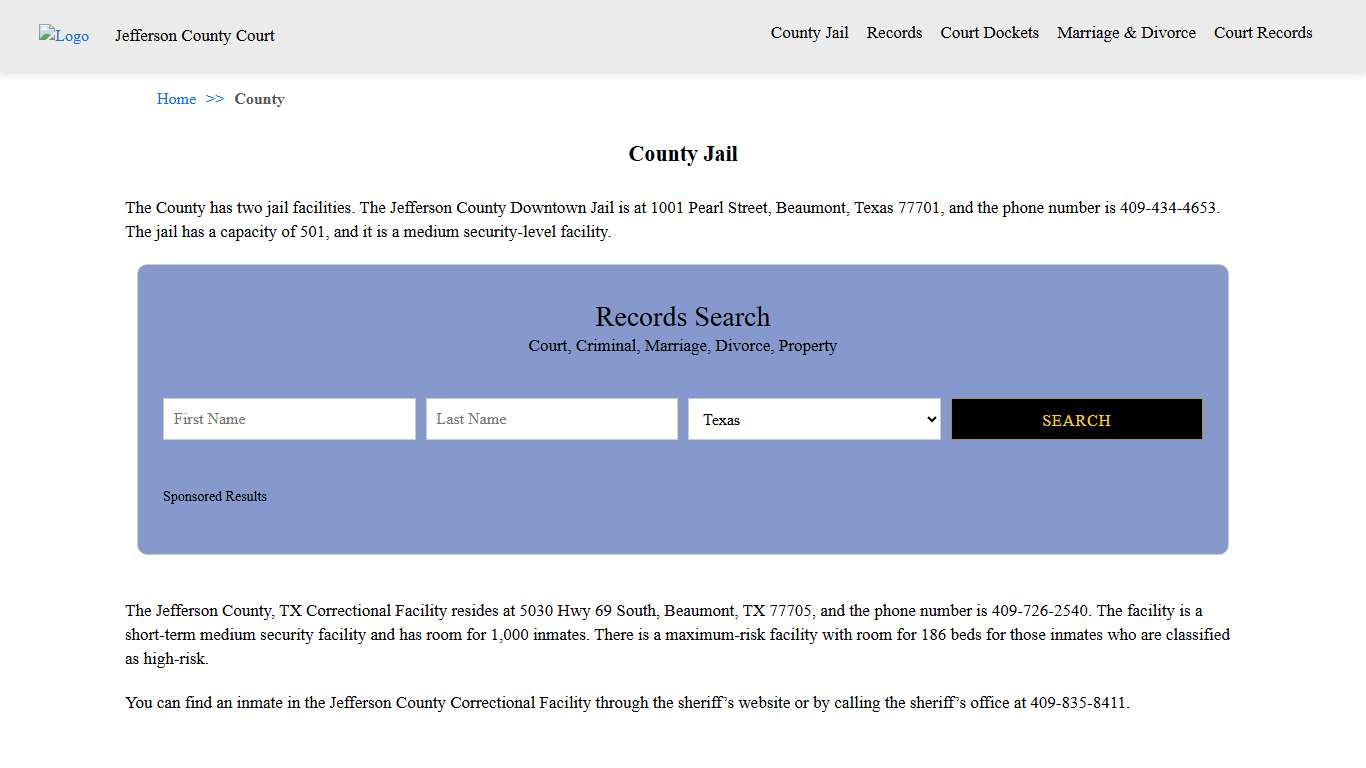Open Court Dockets from the top navigation
The width and height of the screenshot is (1366, 768).
[x=989, y=32]
